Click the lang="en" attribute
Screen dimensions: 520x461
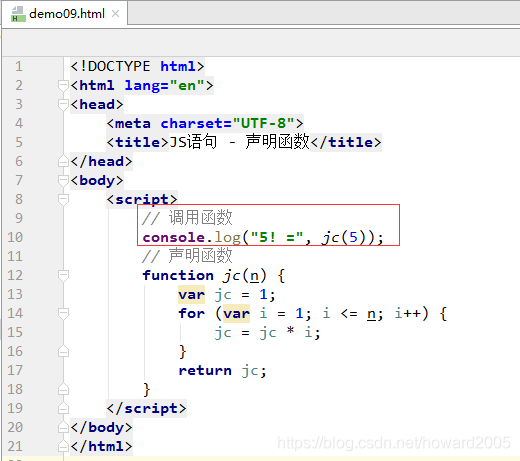(x=164, y=86)
